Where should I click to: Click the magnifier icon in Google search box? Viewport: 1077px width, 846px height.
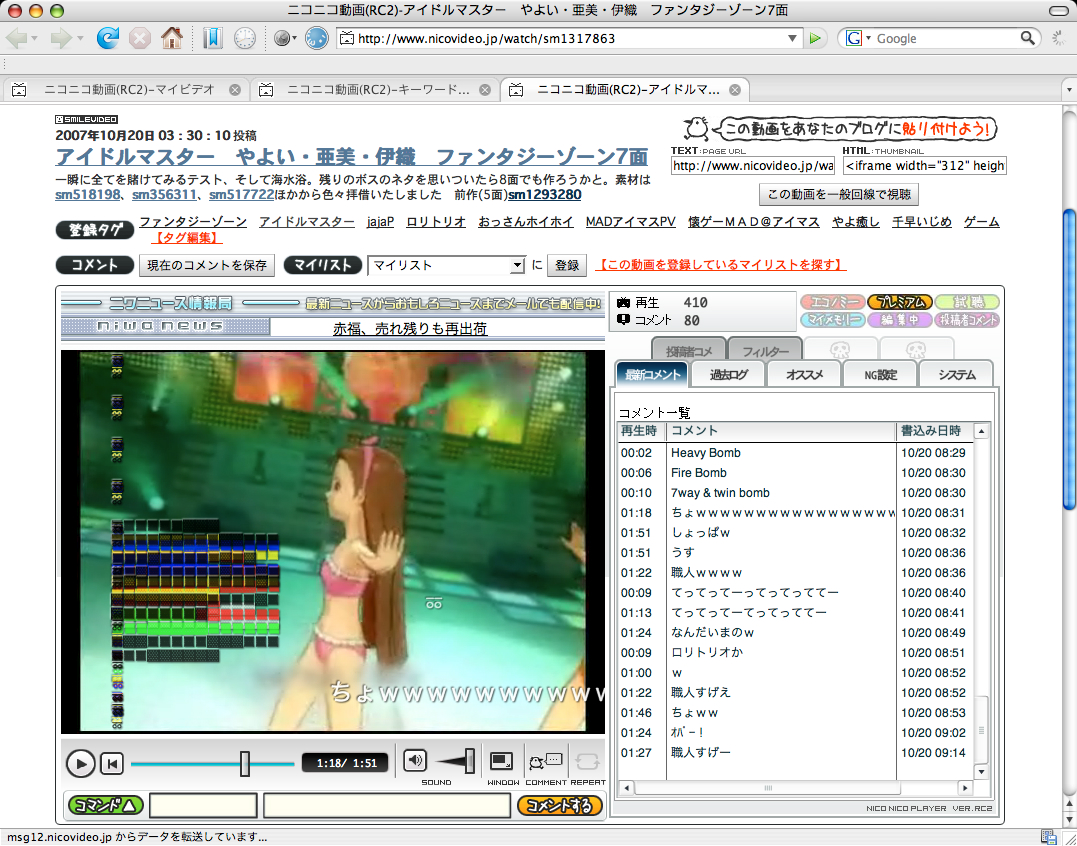click(1027, 38)
